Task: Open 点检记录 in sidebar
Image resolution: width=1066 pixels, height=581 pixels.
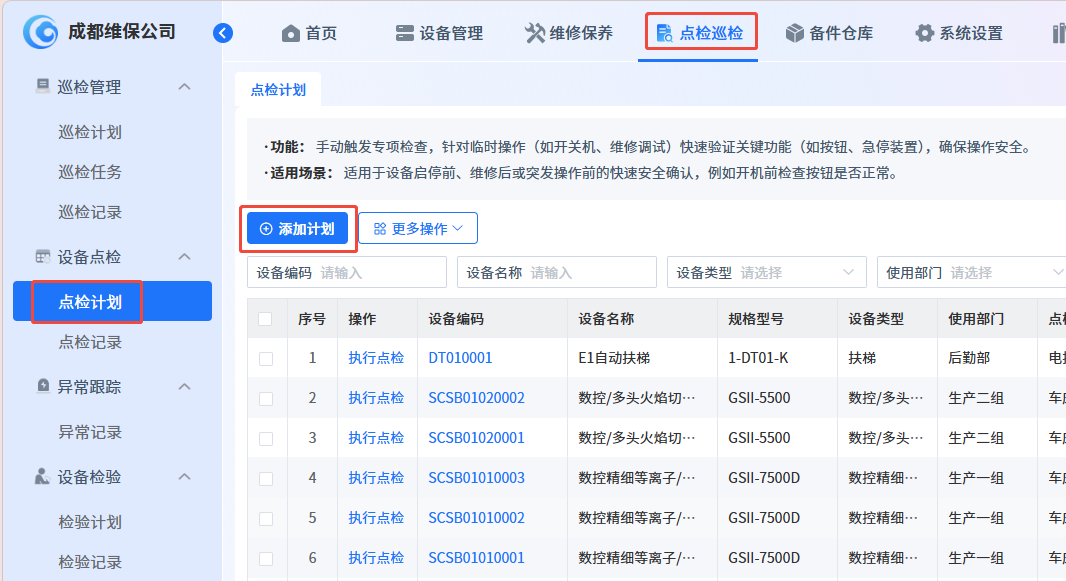Action: tap(90, 342)
